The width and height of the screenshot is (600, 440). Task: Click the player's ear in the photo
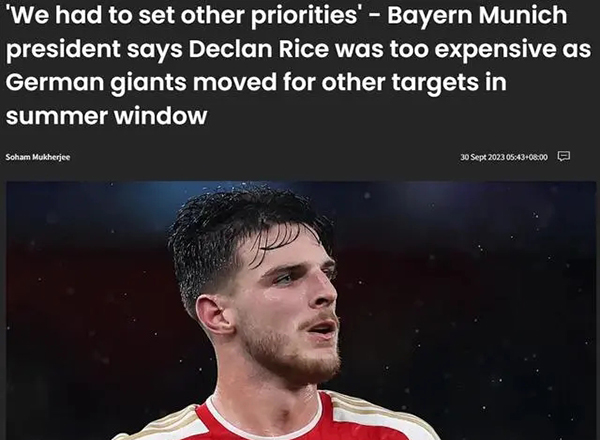click(x=213, y=315)
